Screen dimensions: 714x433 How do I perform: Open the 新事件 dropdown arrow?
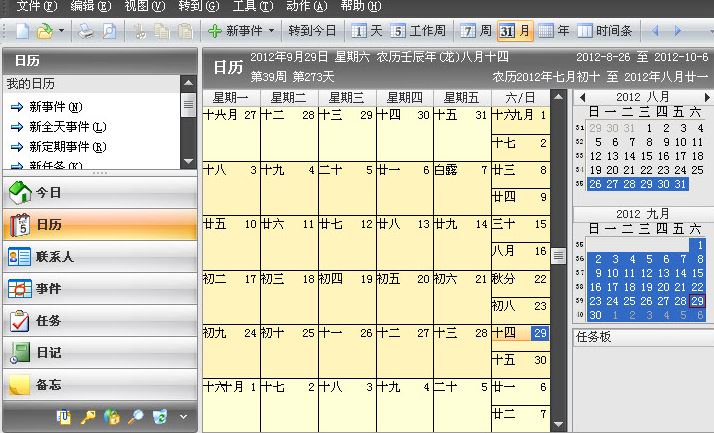click(271, 31)
